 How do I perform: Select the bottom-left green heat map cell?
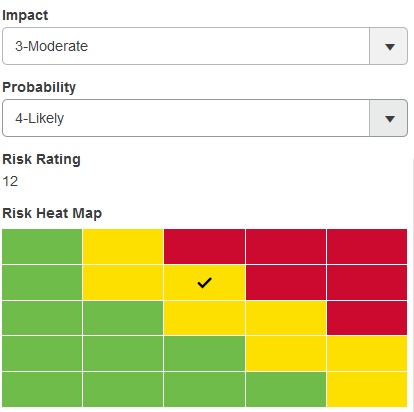point(42,389)
